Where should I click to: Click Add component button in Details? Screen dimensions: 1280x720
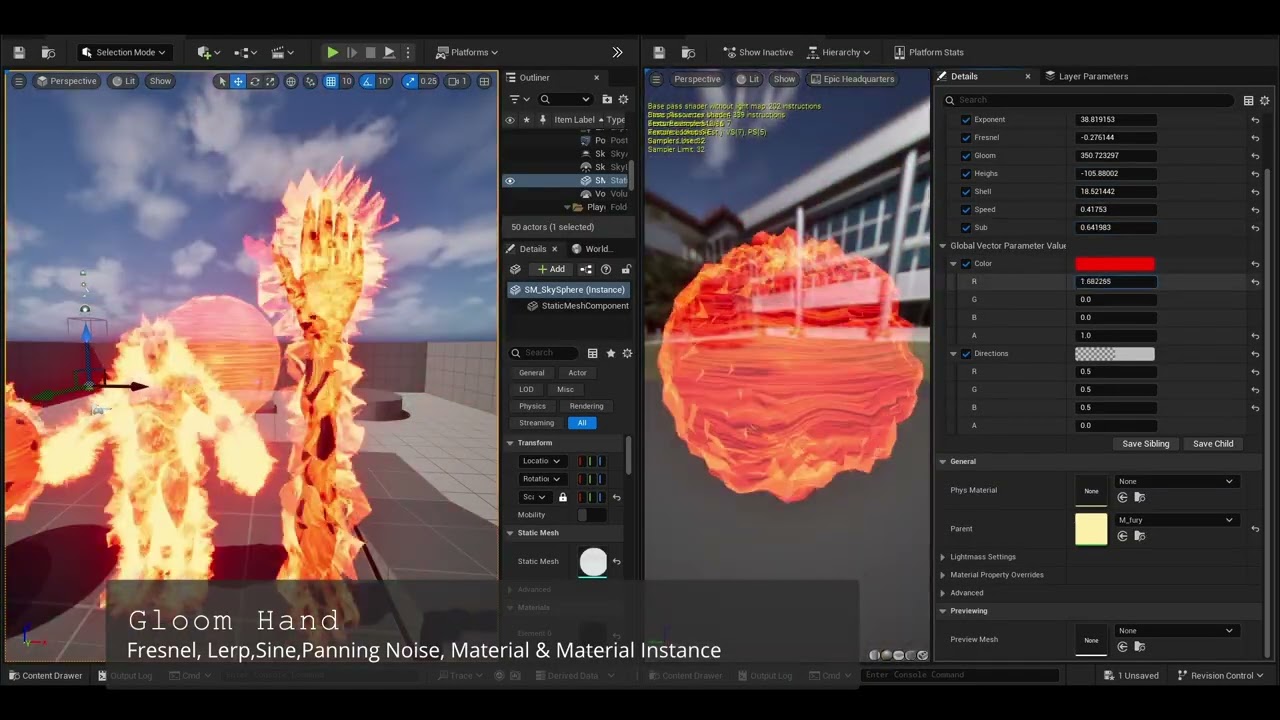tap(550, 269)
